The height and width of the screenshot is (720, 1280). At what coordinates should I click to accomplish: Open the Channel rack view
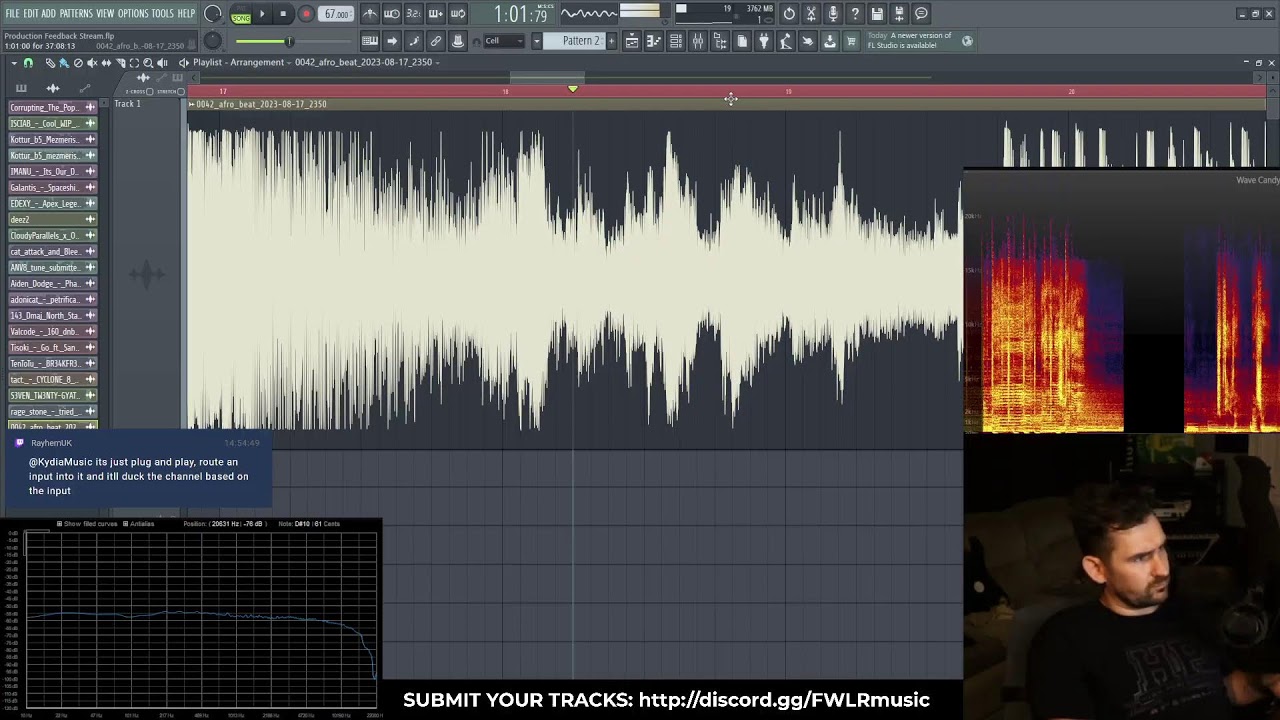click(676, 41)
